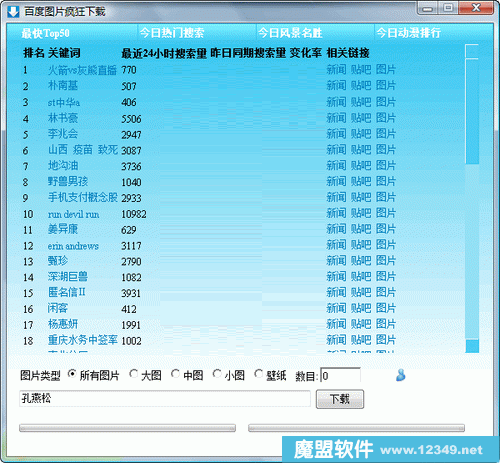Image resolution: width=500 pixels, height=463 pixels.
Task: Click 贴吧 link in 深湖巨兽 row
Action: [361, 276]
